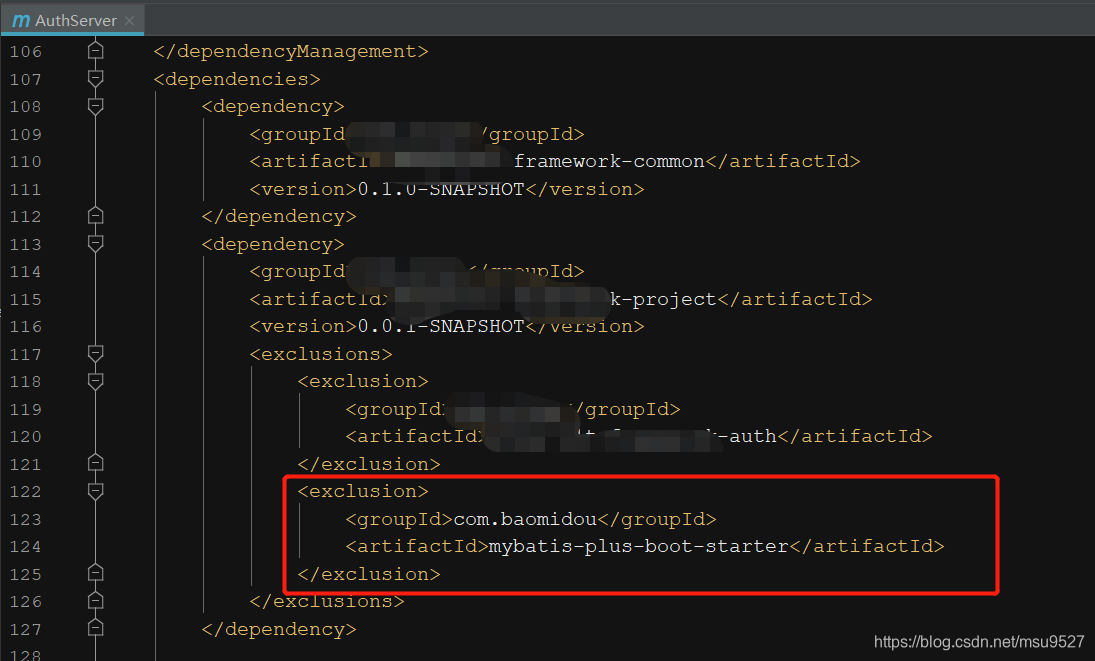
Task: Collapse the code fold on line 106
Action: point(95,51)
